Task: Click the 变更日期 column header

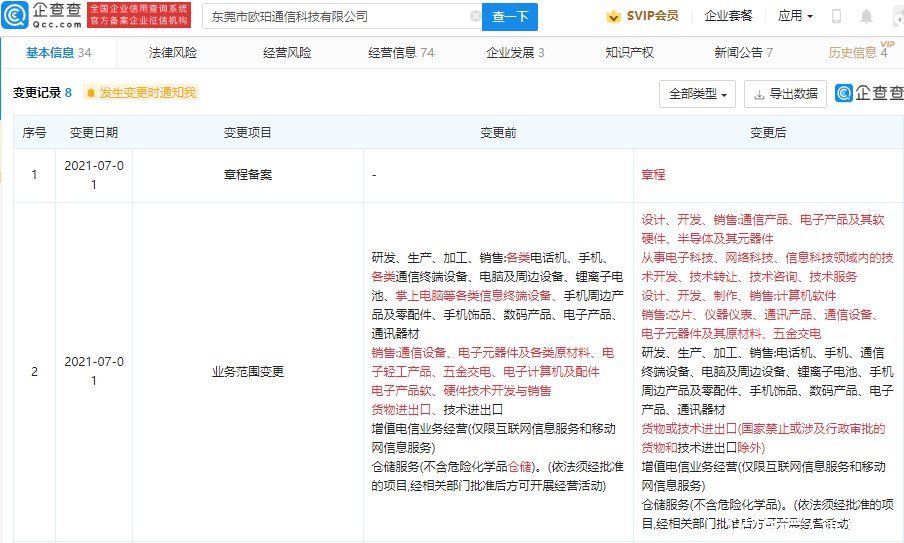Action: pos(93,133)
